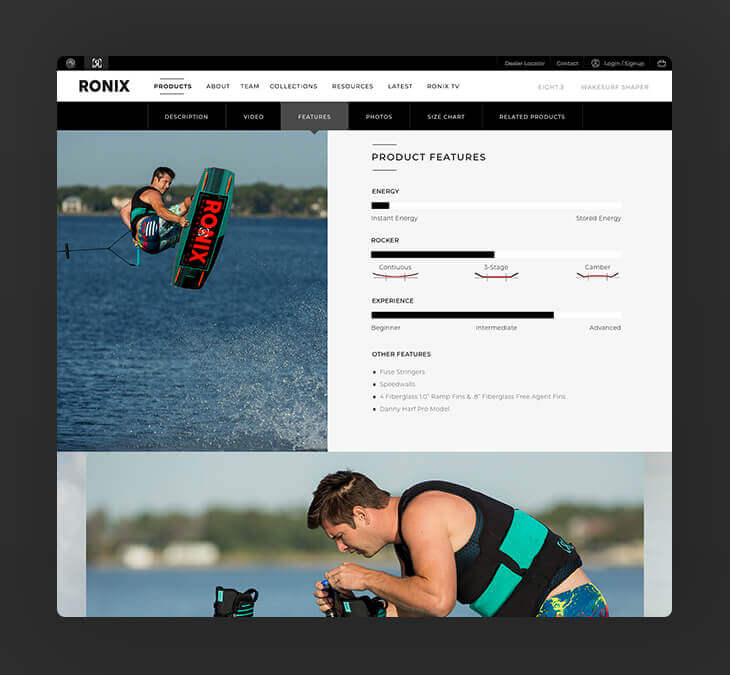The width and height of the screenshot is (730, 675).
Task: Switch to the SIZE CHART tab
Action: 446,116
